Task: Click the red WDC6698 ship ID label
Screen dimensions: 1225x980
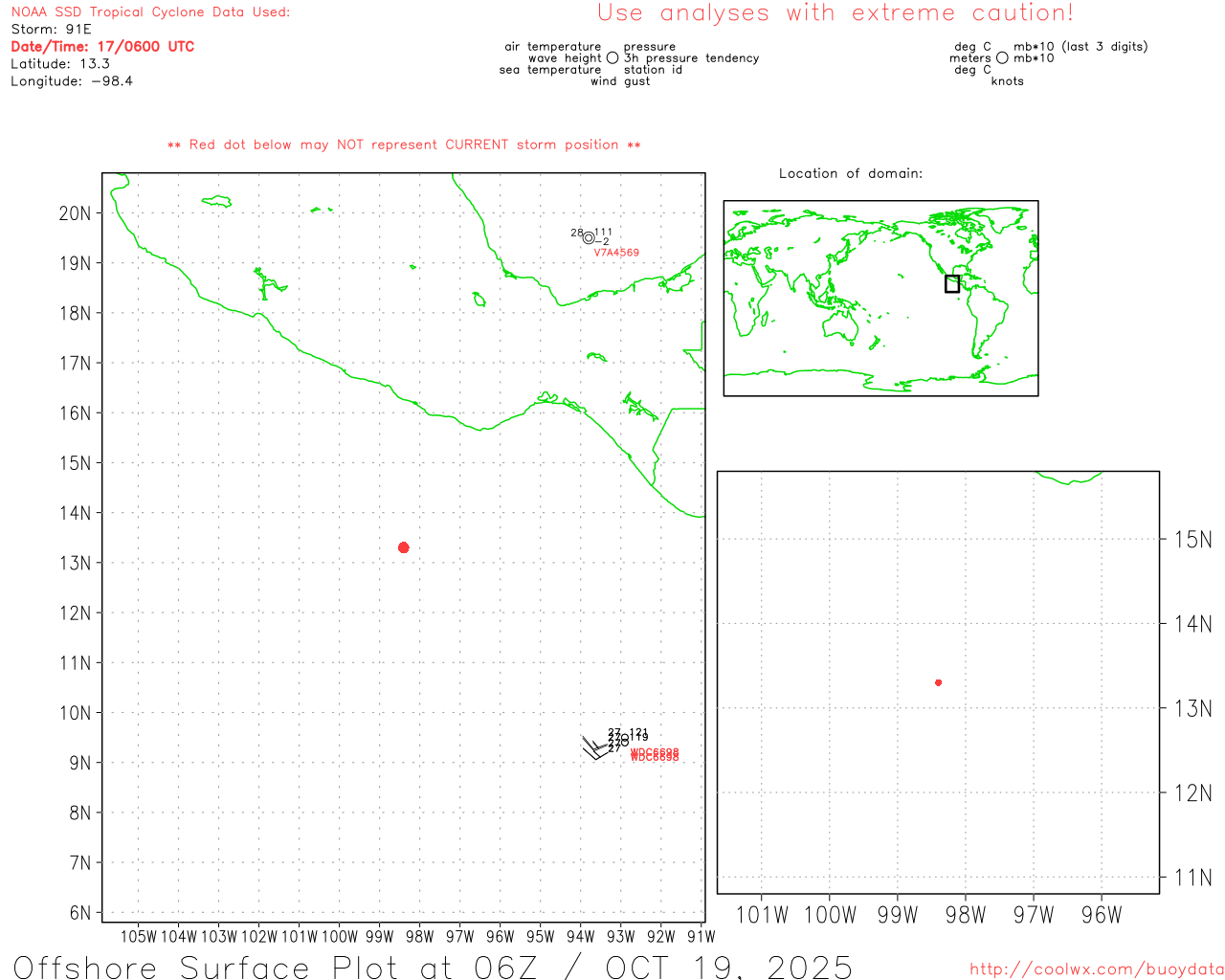Action: (x=655, y=755)
